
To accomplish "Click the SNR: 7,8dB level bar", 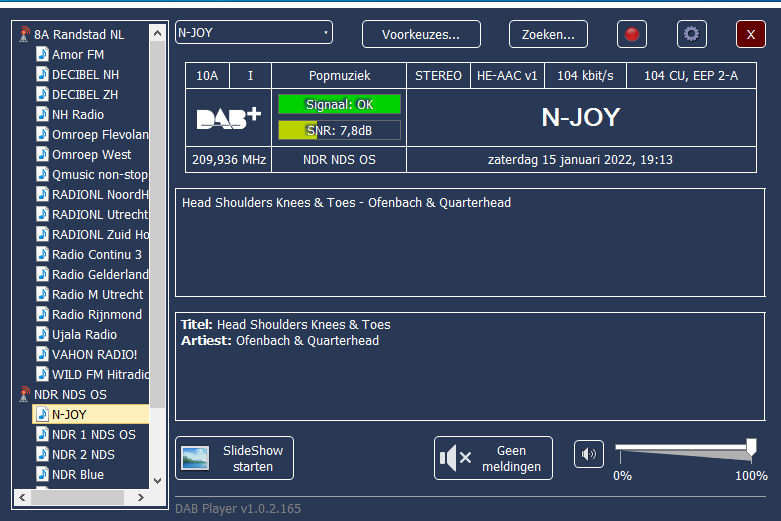I will click(x=339, y=130).
